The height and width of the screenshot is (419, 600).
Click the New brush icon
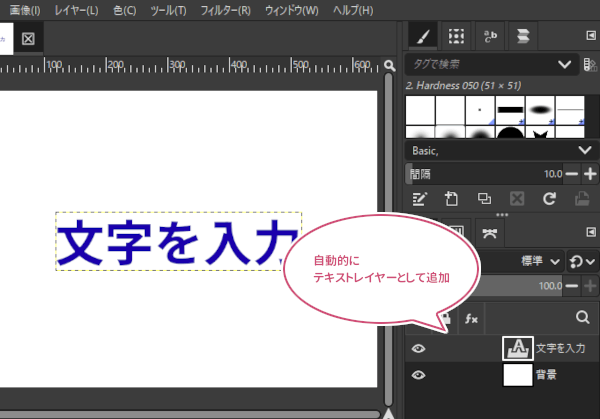452,199
